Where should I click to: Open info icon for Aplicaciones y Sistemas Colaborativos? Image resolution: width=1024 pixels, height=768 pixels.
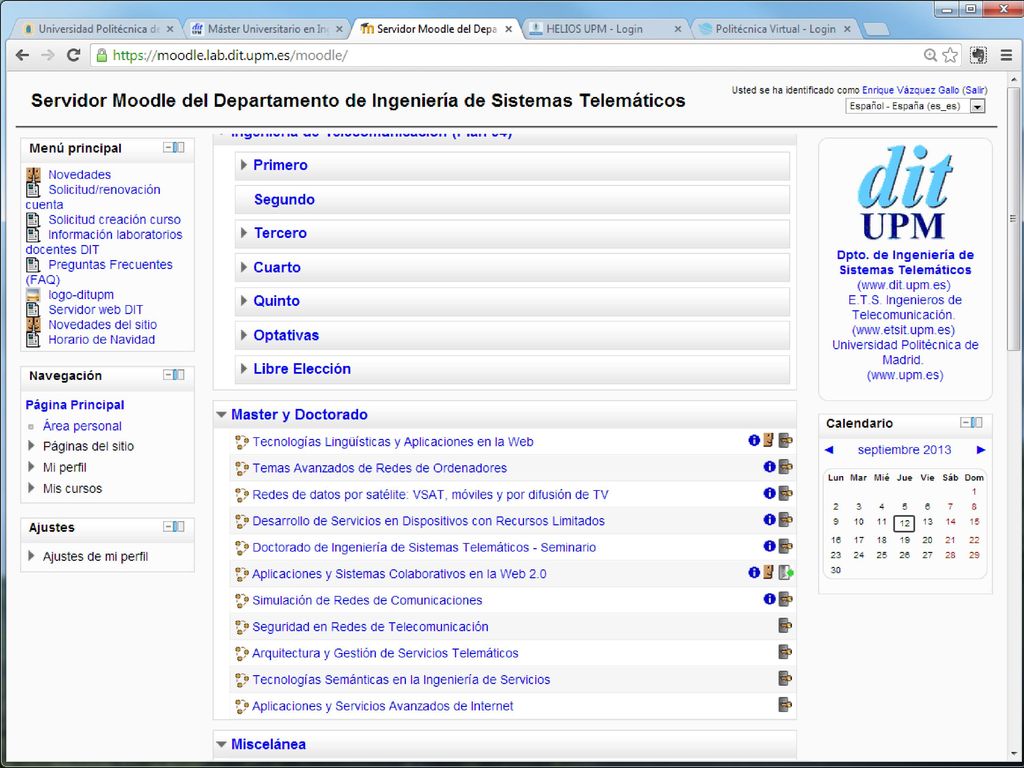pyautogui.click(x=754, y=573)
